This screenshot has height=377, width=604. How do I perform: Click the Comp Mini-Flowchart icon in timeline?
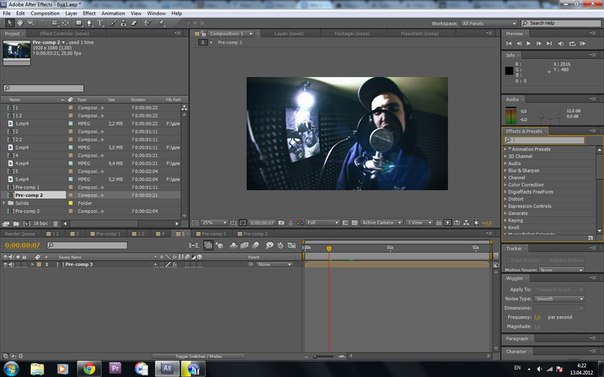pyautogui.click(x=193, y=245)
